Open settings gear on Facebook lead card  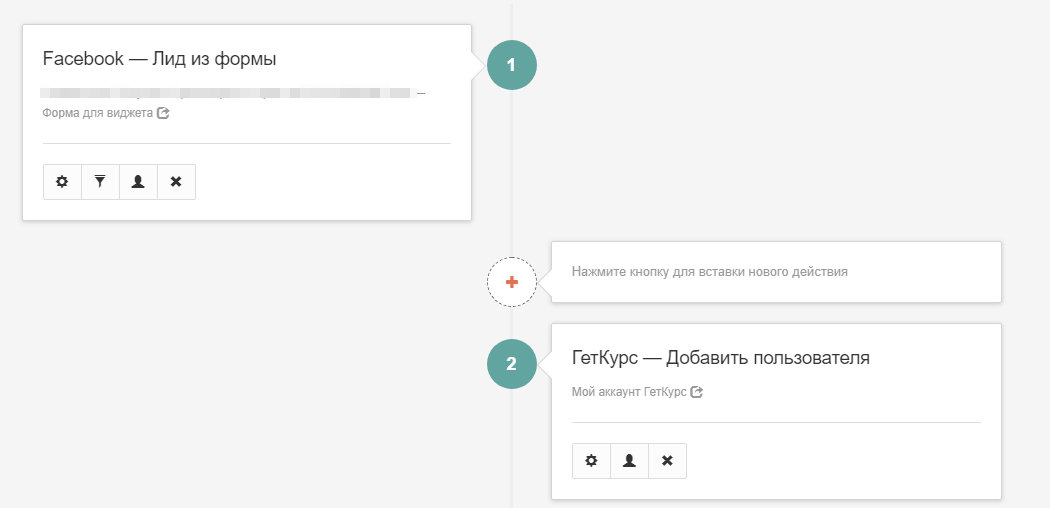point(62,182)
